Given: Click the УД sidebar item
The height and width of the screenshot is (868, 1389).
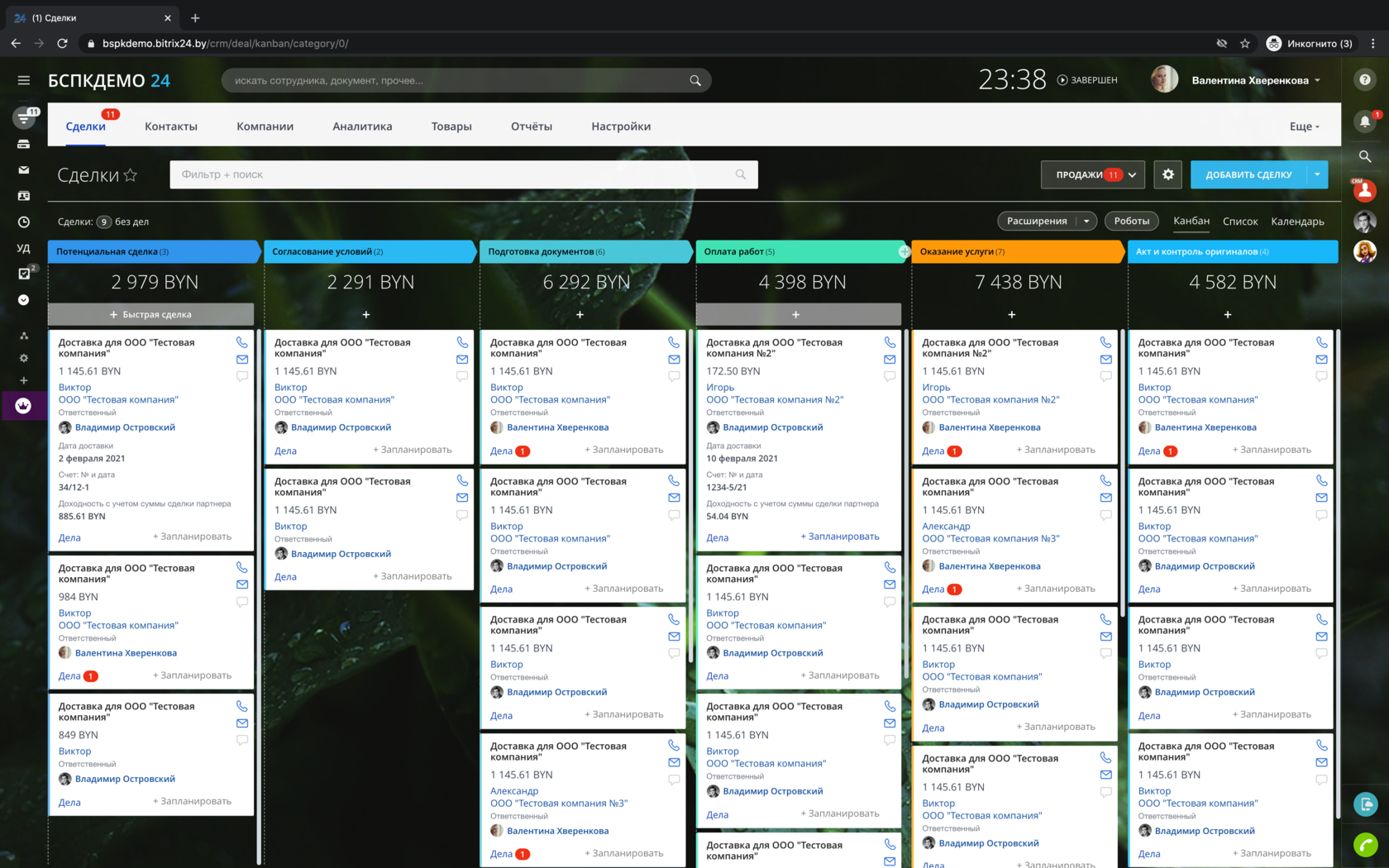Looking at the screenshot, I should pos(23,248).
